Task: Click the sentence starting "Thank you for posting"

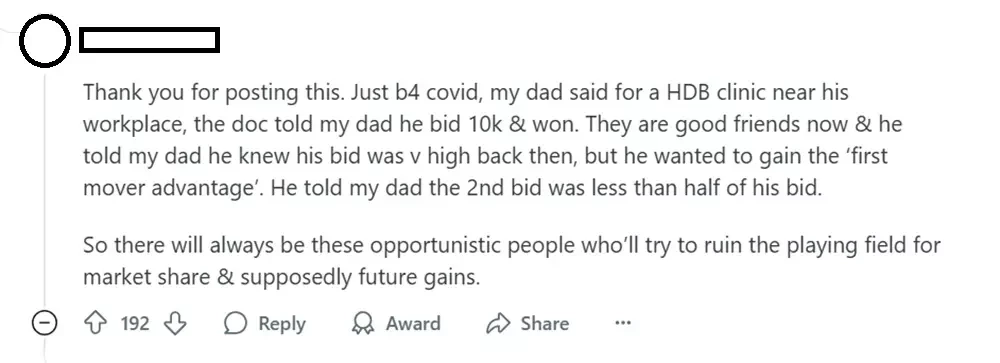Action: click(x=216, y=93)
